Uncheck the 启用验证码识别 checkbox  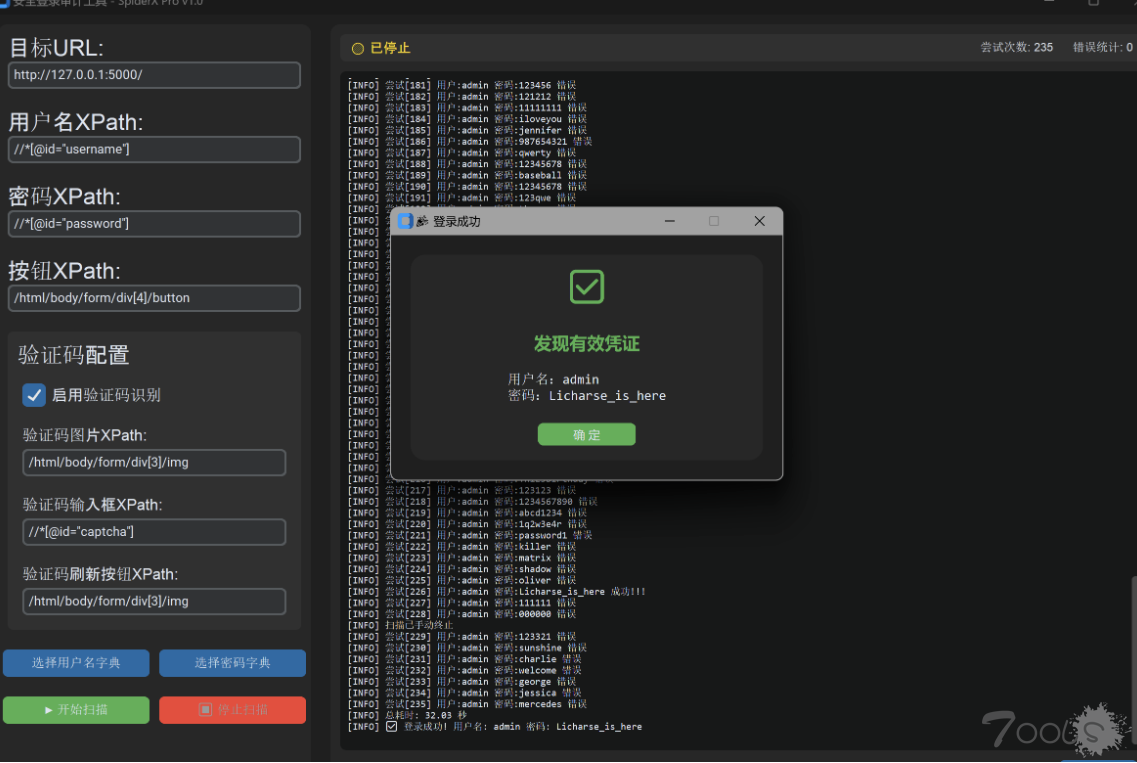pyautogui.click(x=34, y=395)
